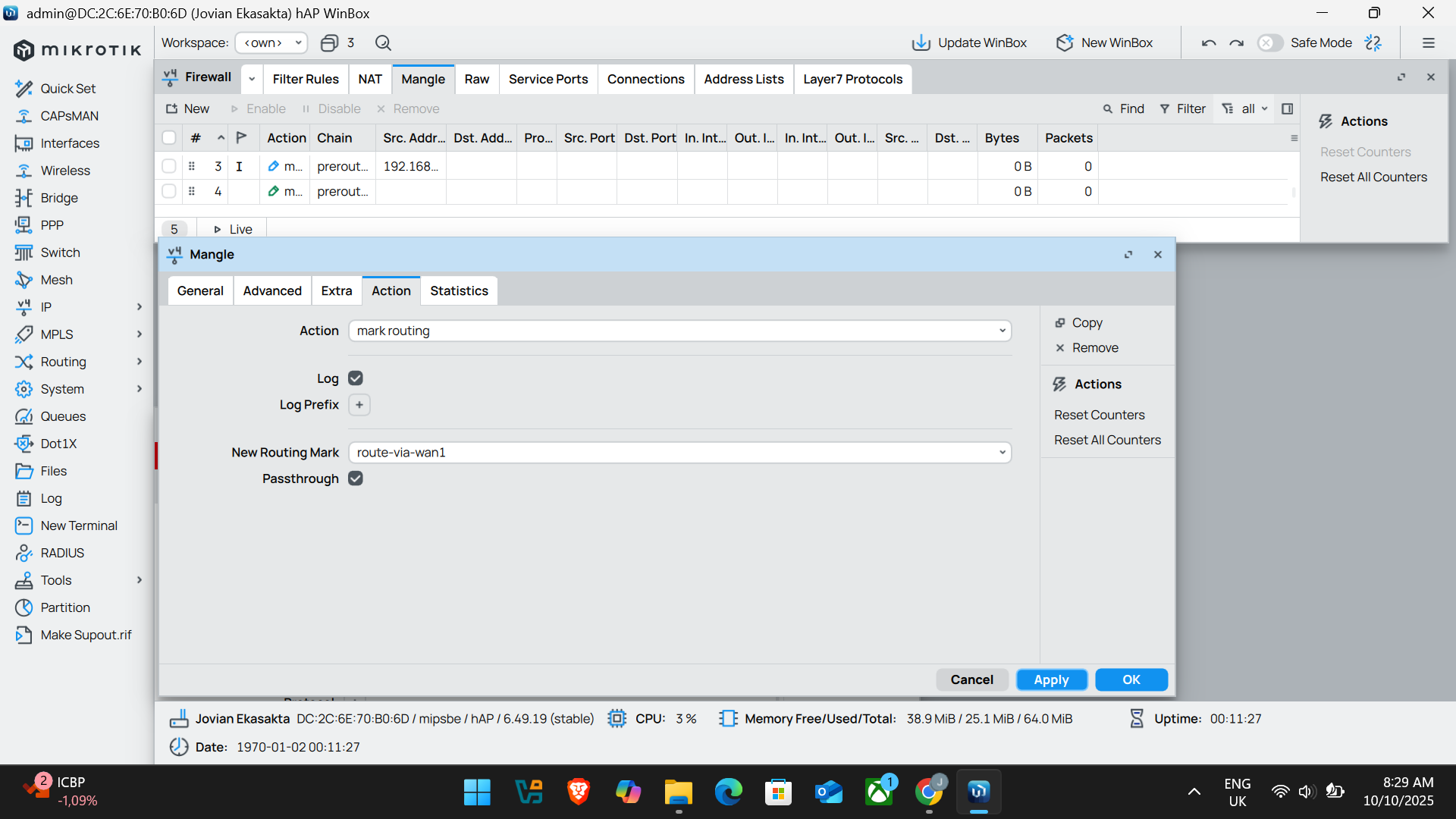Open the RADIUS section
This screenshot has width=1456, height=819.
click(x=62, y=553)
